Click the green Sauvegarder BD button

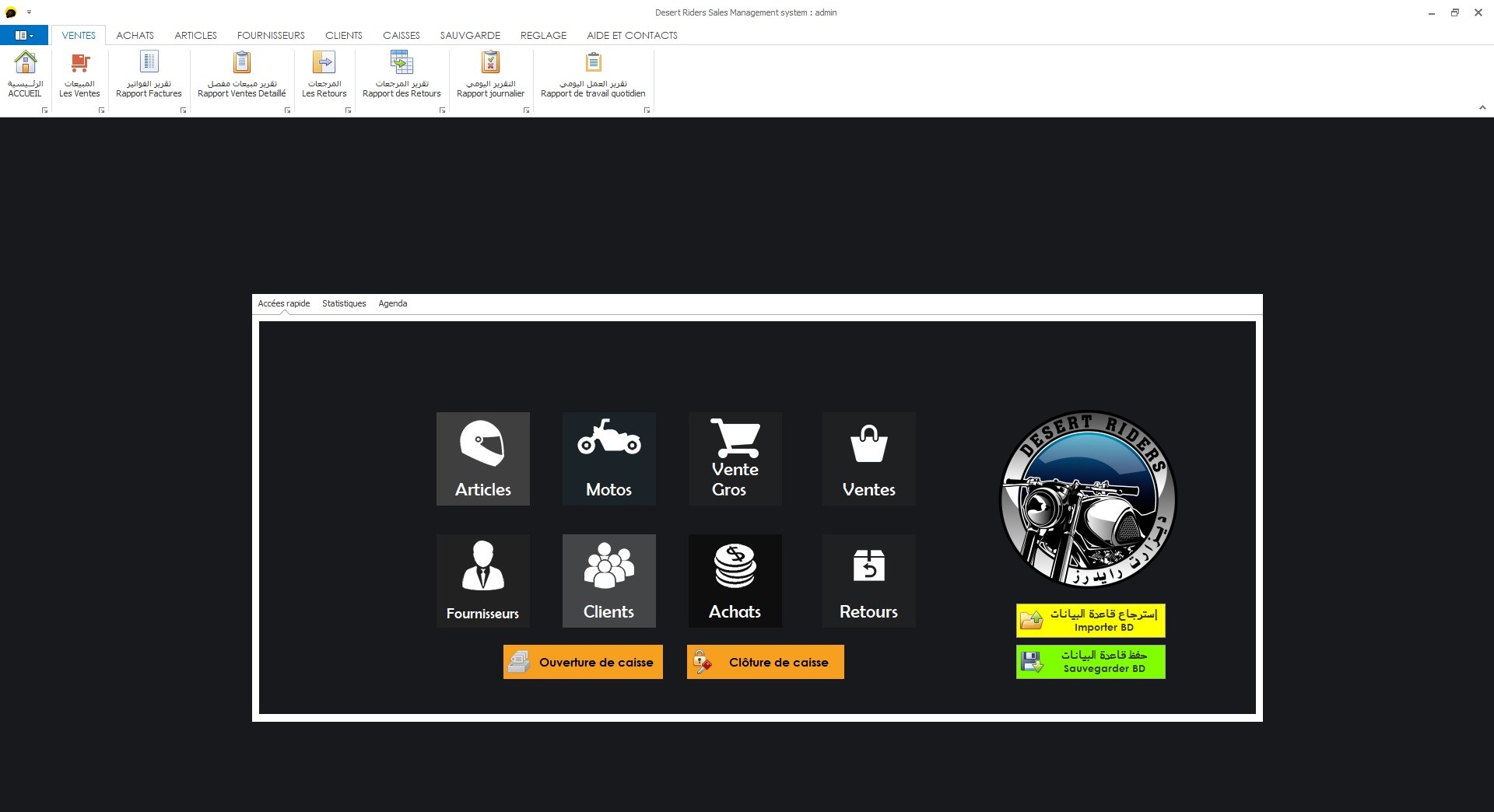pyautogui.click(x=1091, y=662)
